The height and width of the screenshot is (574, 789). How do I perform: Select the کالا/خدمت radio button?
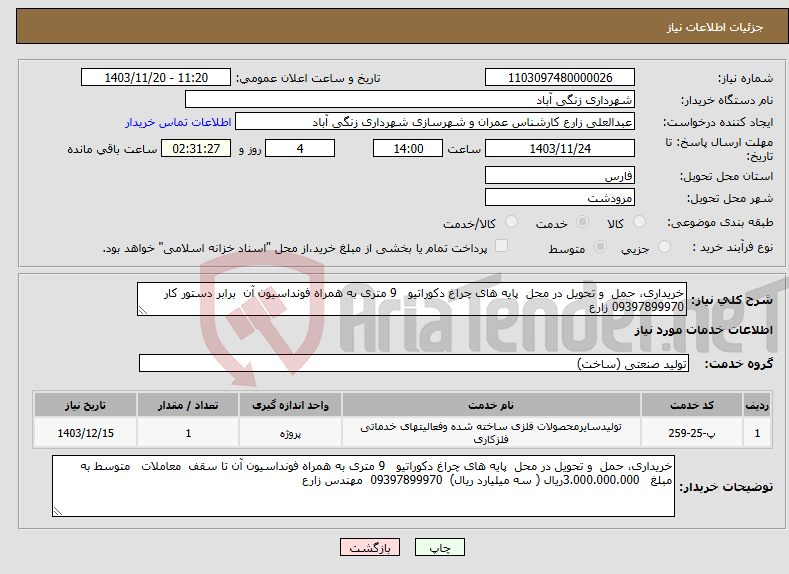pos(511,222)
